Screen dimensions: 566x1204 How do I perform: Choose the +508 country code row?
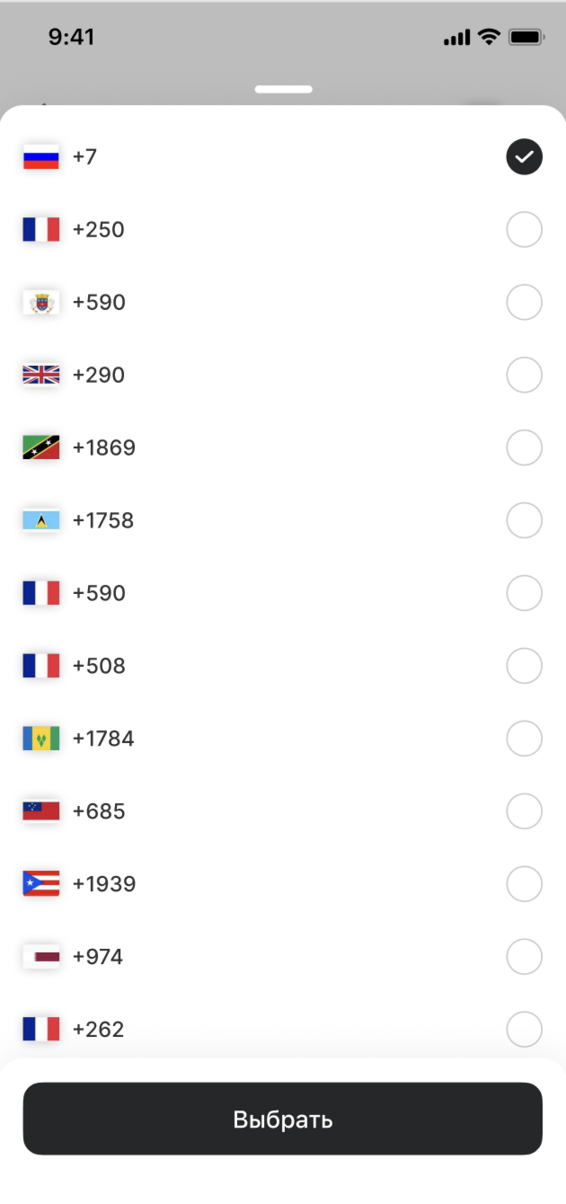click(283, 666)
